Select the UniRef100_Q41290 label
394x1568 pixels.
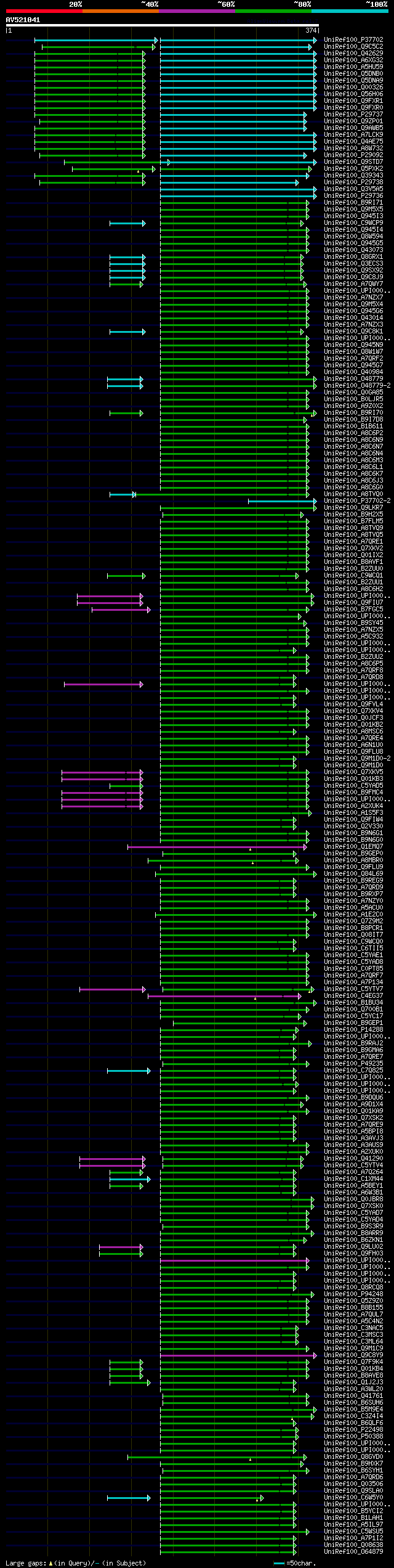353,1159
